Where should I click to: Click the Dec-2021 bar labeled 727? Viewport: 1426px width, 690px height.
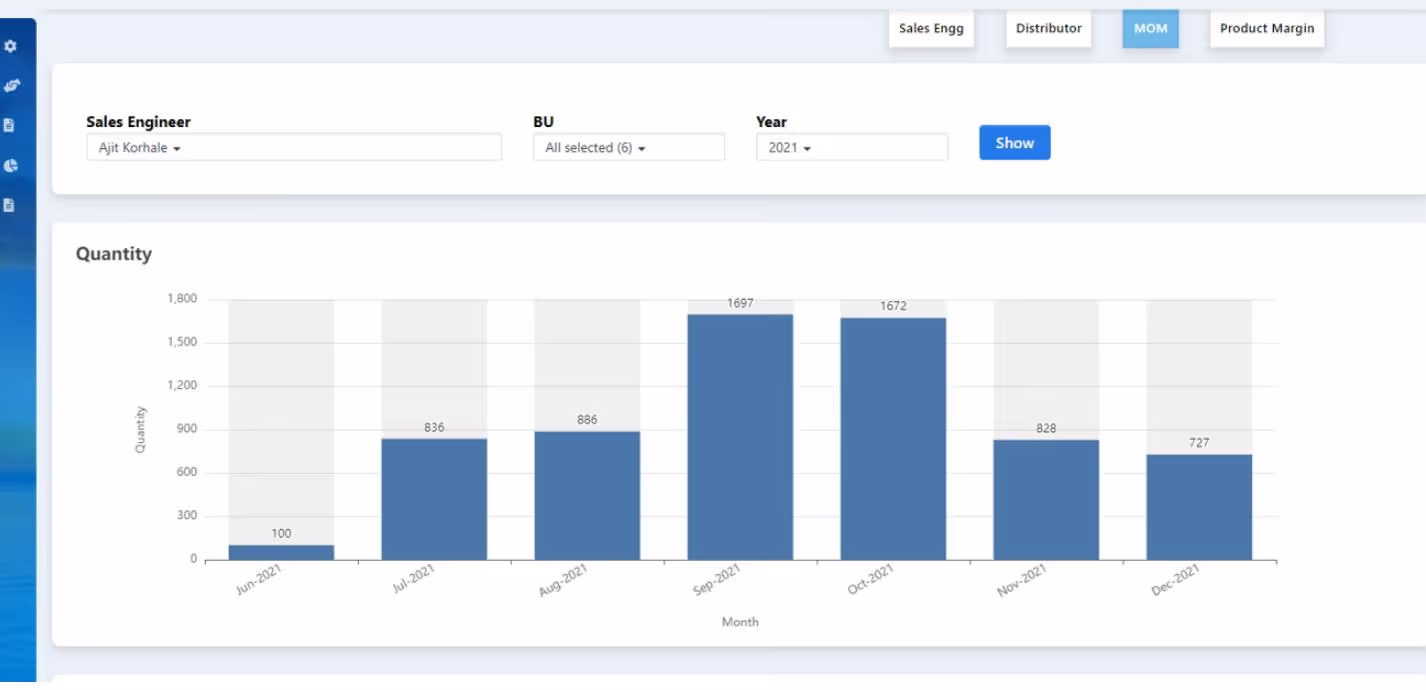[x=1199, y=507]
